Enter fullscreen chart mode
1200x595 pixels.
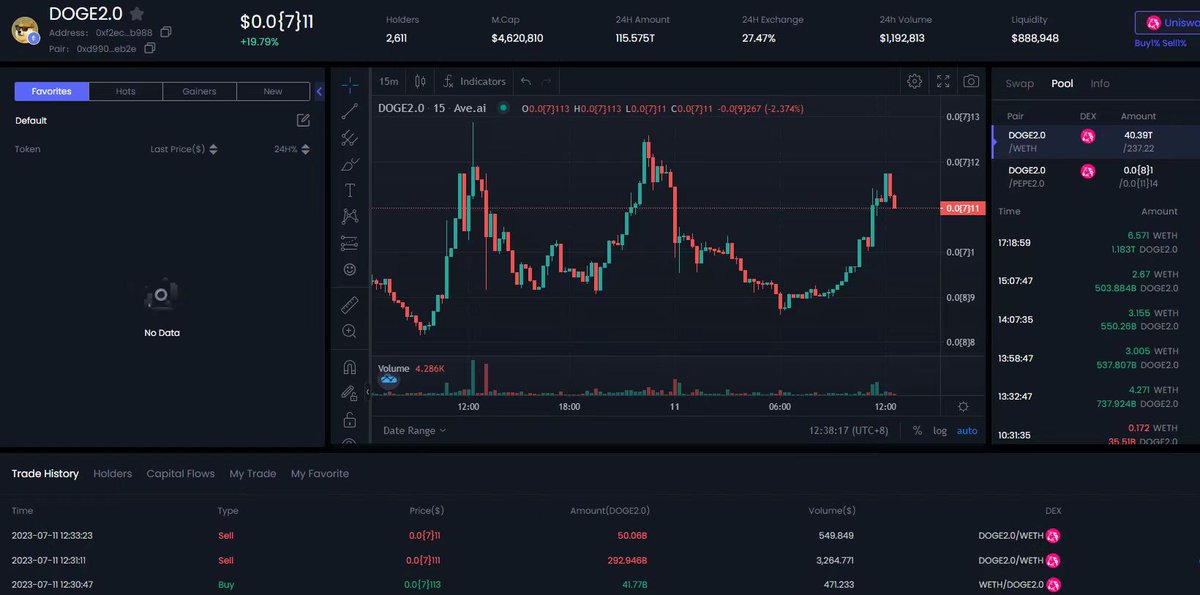[x=943, y=81]
